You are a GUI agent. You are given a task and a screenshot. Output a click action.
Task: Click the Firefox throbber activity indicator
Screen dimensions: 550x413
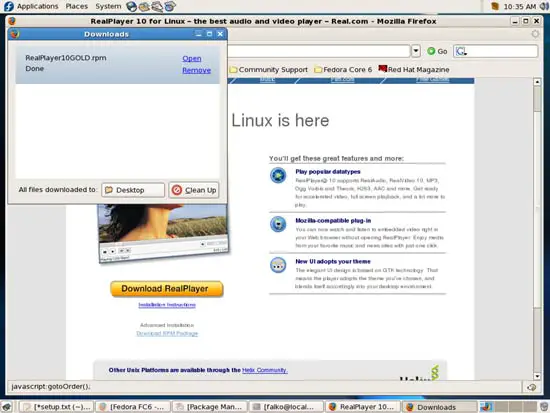pyautogui.click(x=535, y=34)
